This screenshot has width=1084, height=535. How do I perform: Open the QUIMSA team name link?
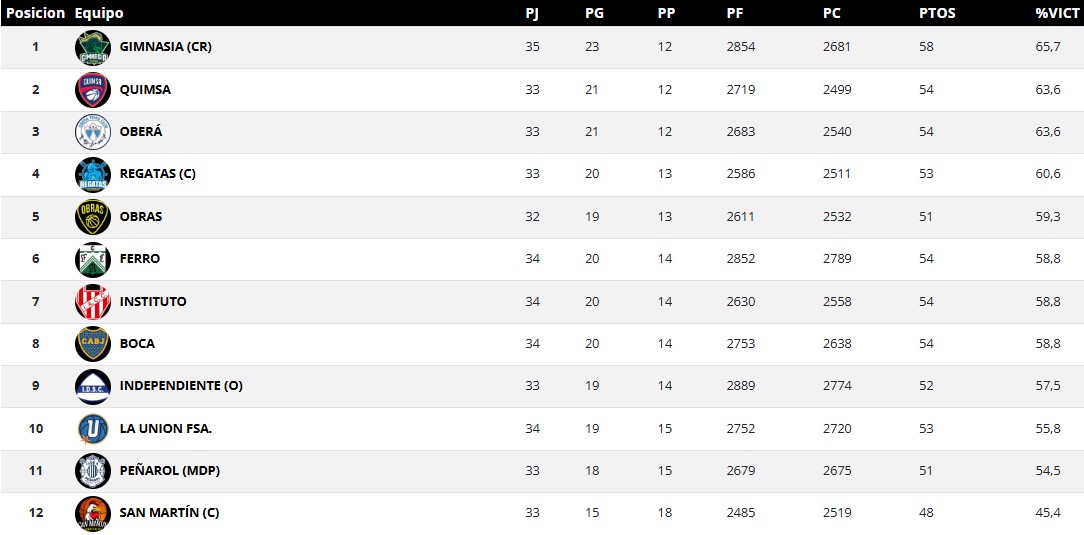pyautogui.click(x=145, y=90)
